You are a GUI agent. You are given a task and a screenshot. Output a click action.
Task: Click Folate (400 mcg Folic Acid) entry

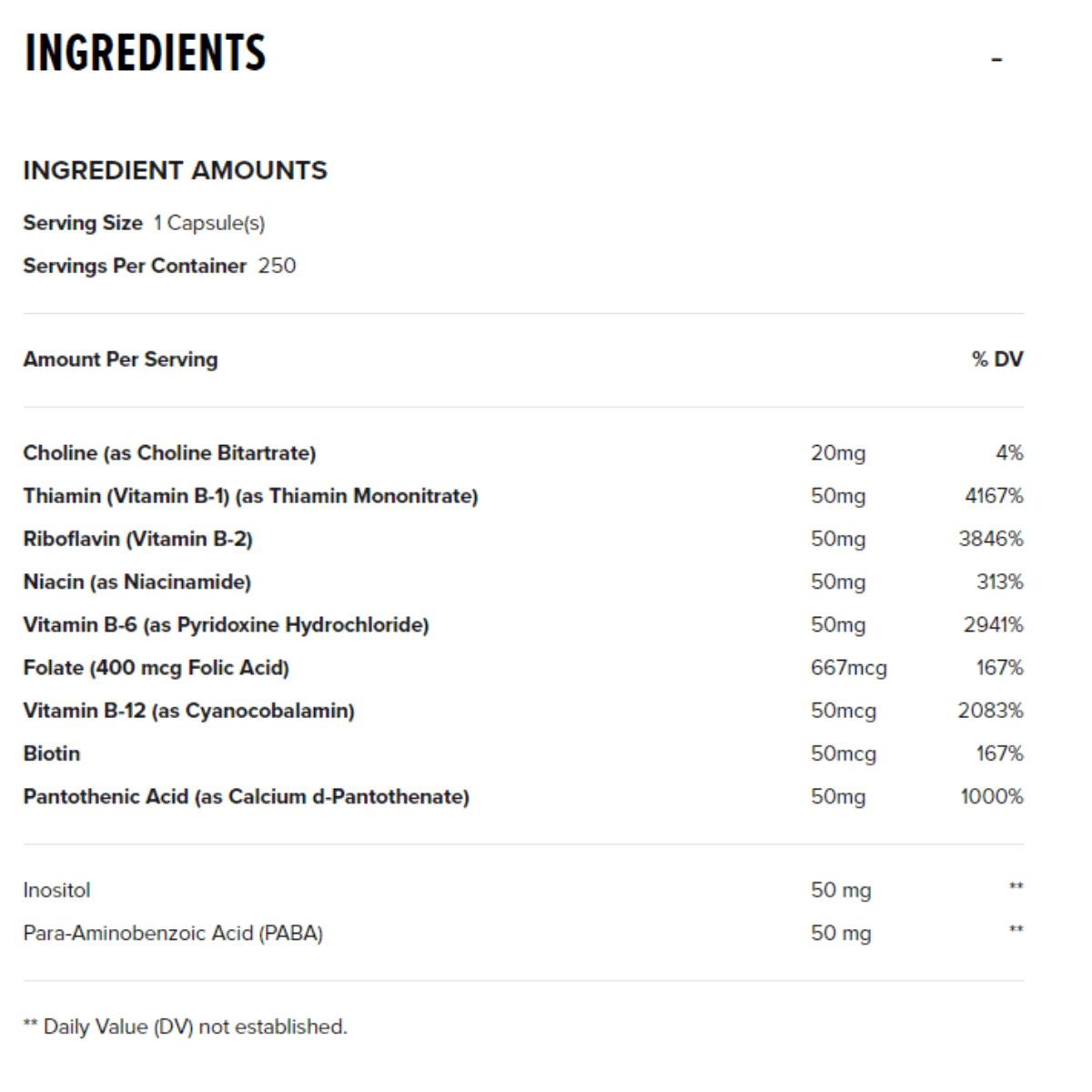pyautogui.click(x=156, y=667)
